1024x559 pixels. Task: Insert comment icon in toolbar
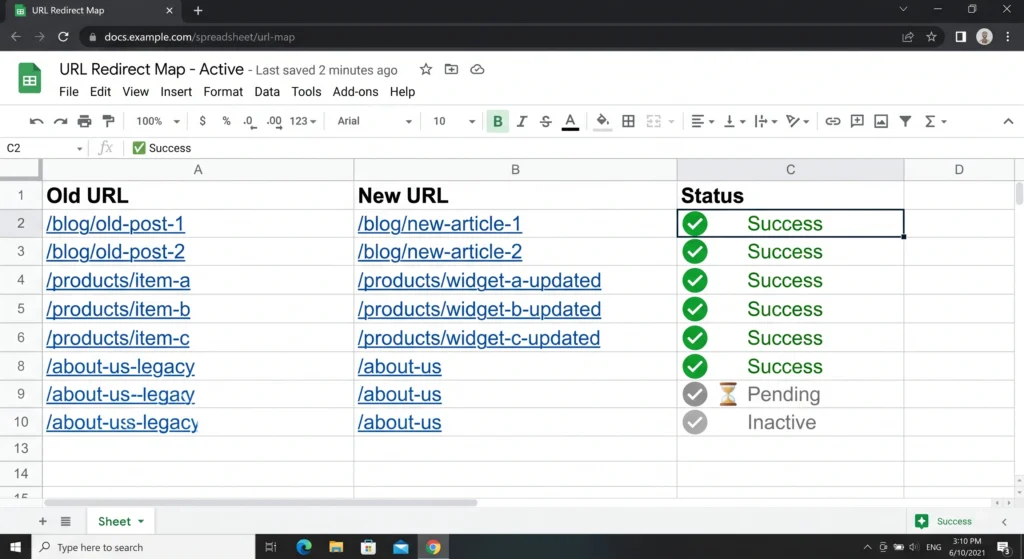click(857, 121)
